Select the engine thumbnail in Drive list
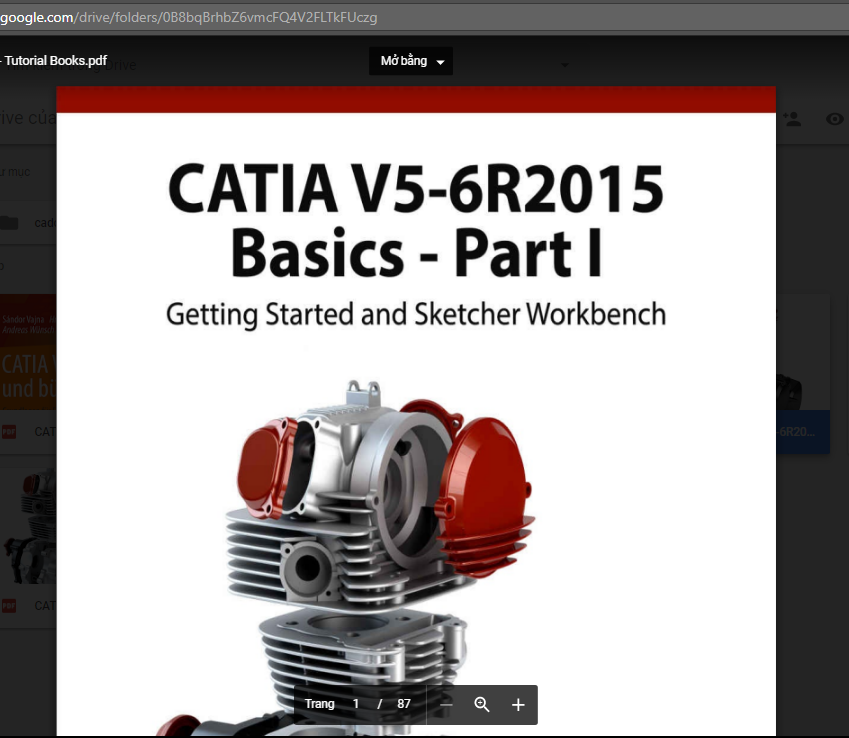The width and height of the screenshot is (849, 738). pyautogui.click(x=28, y=525)
